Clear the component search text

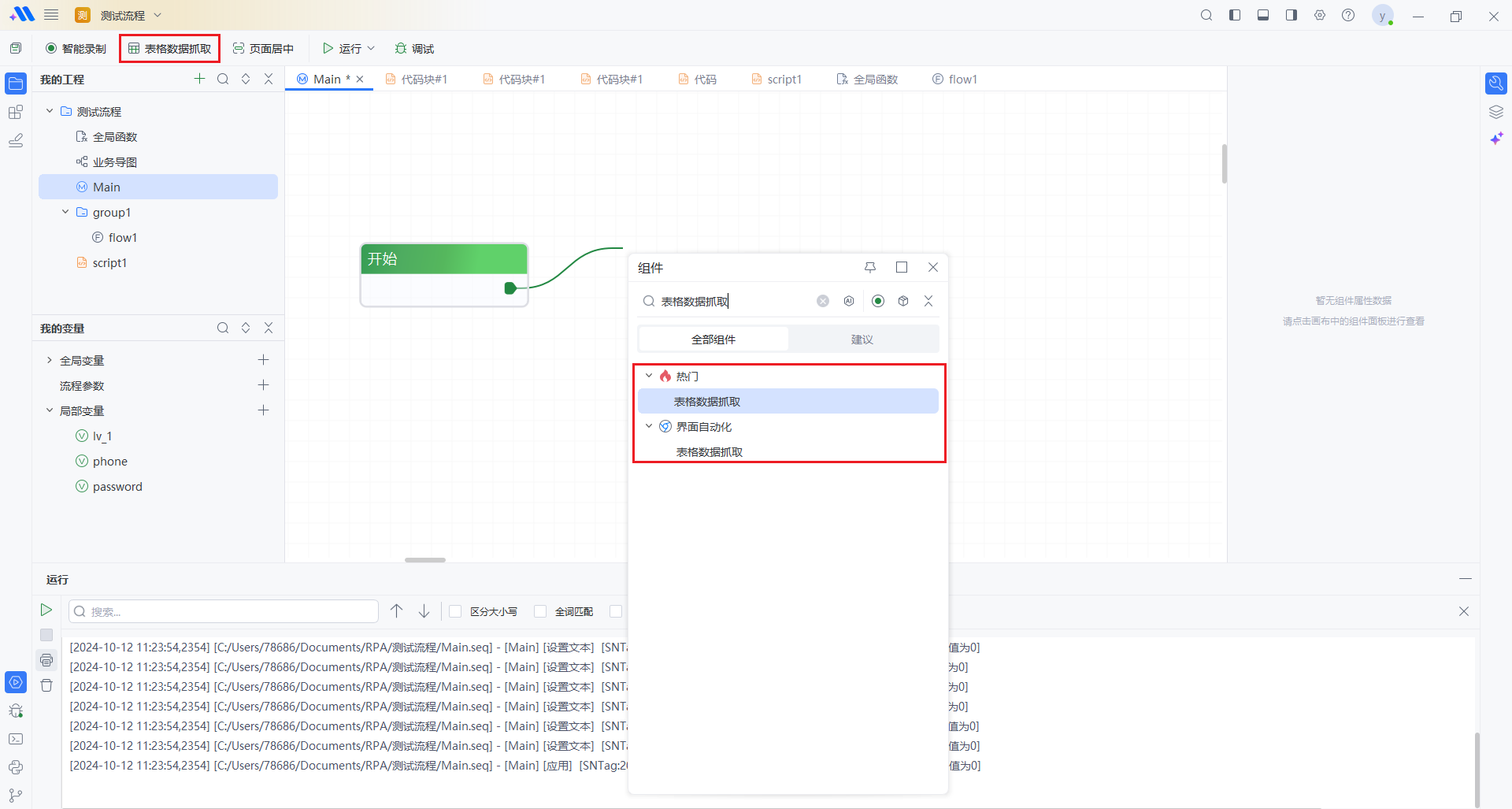pos(823,301)
